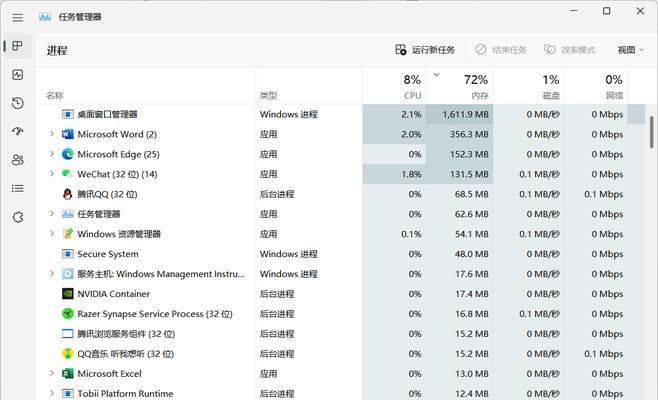The height and width of the screenshot is (400, 658).
Task: Open the Details list page in sidebar
Action: point(18,188)
